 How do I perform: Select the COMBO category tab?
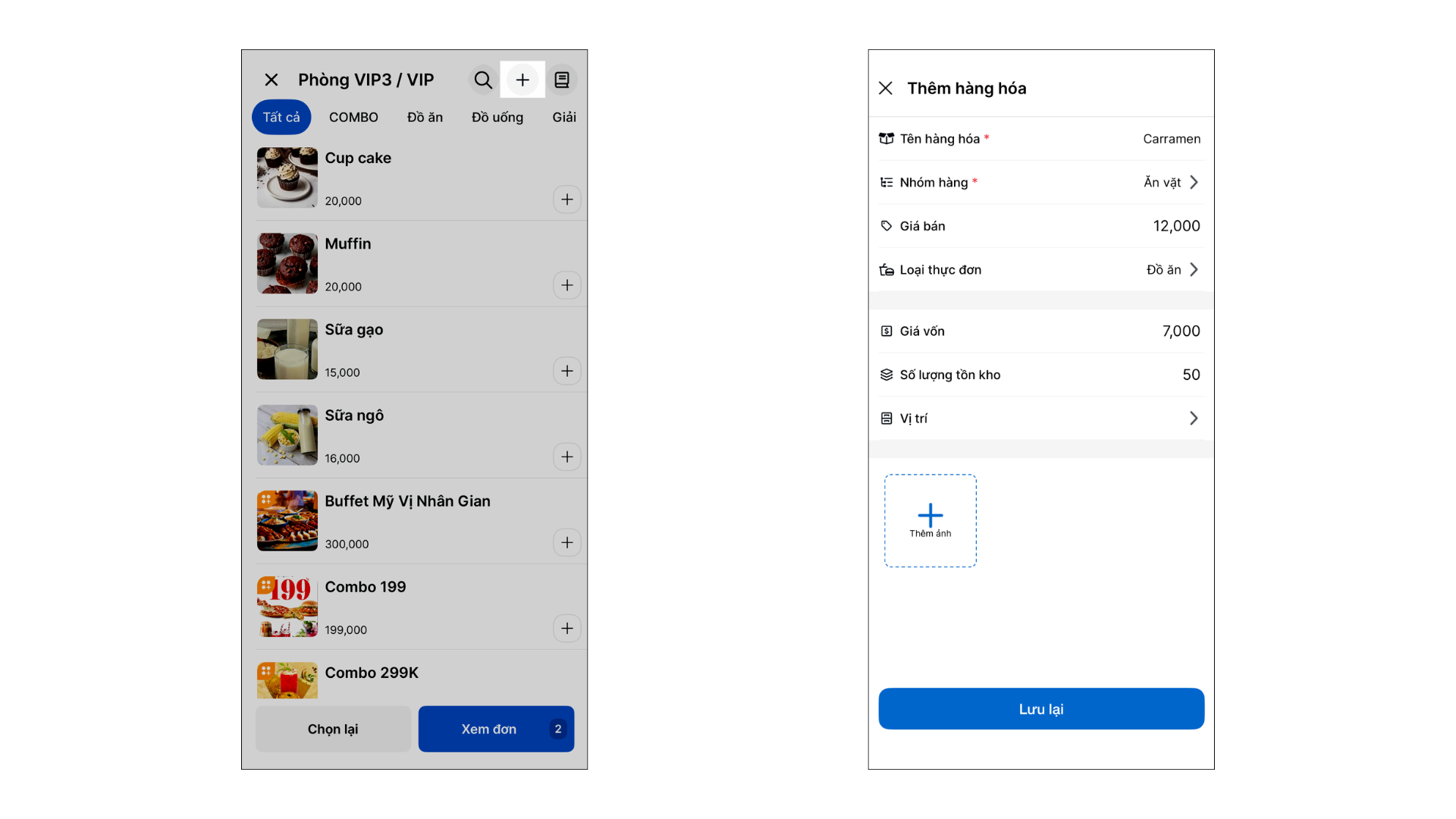pos(353,118)
